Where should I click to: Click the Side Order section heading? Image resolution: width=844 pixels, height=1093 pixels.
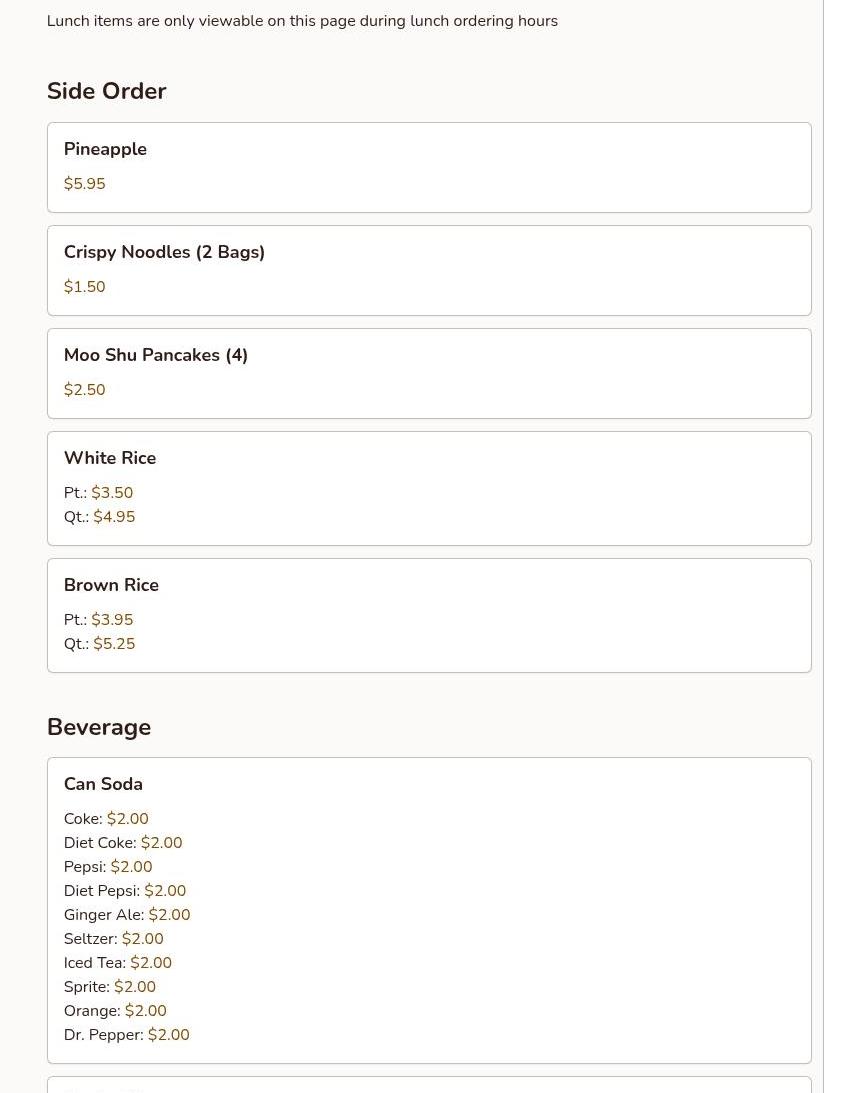tap(106, 91)
